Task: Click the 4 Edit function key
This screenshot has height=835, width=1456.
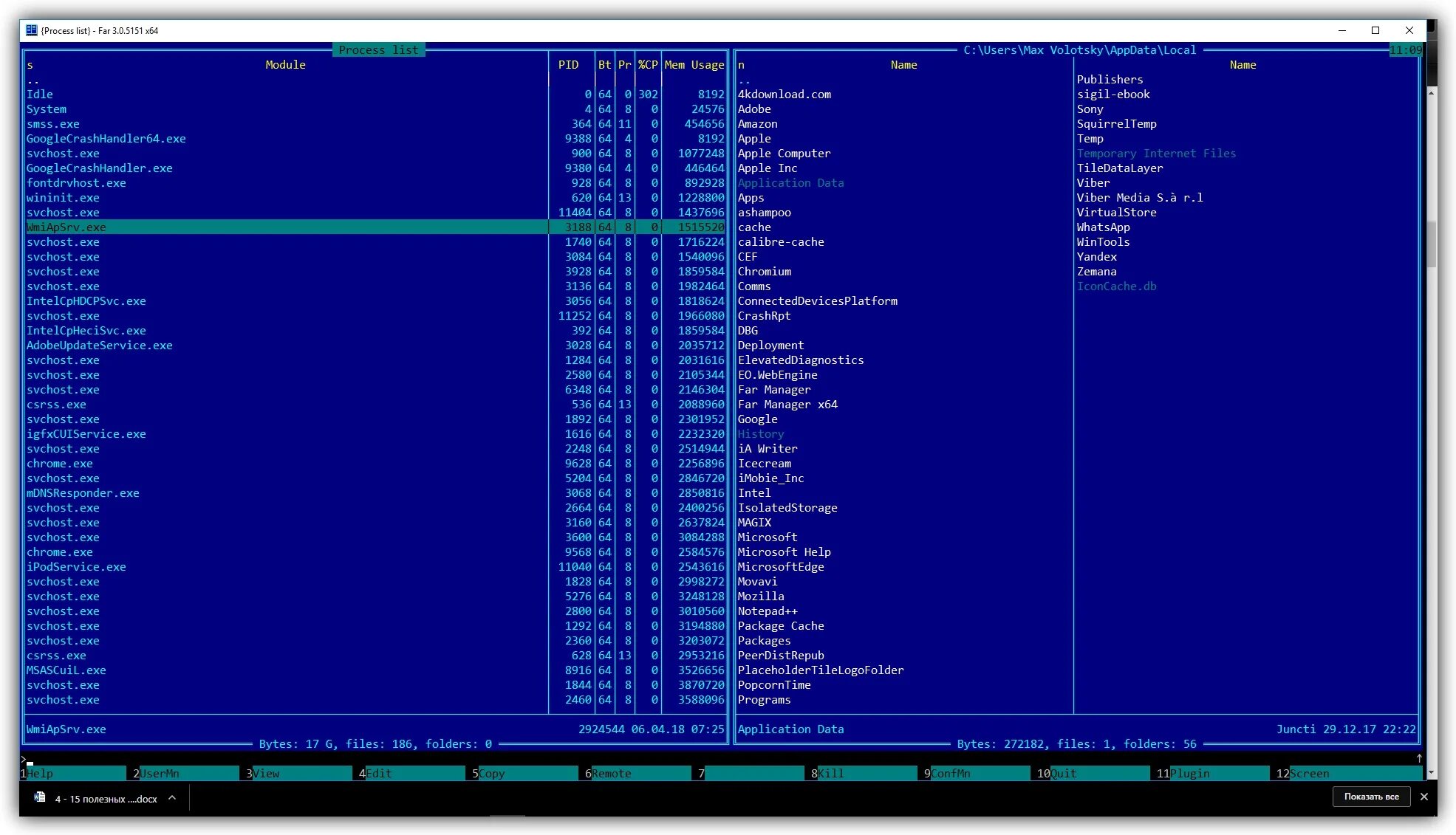Action: 412,774
